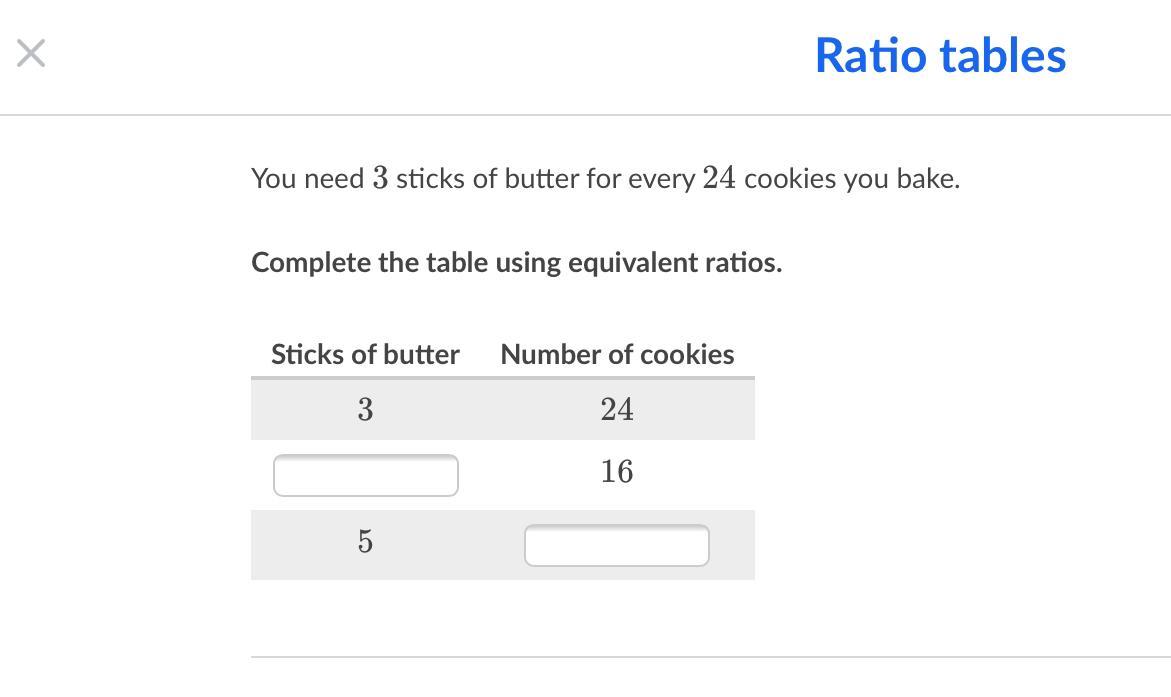
Task: Select the Number of cookies column header
Action: tap(617, 355)
